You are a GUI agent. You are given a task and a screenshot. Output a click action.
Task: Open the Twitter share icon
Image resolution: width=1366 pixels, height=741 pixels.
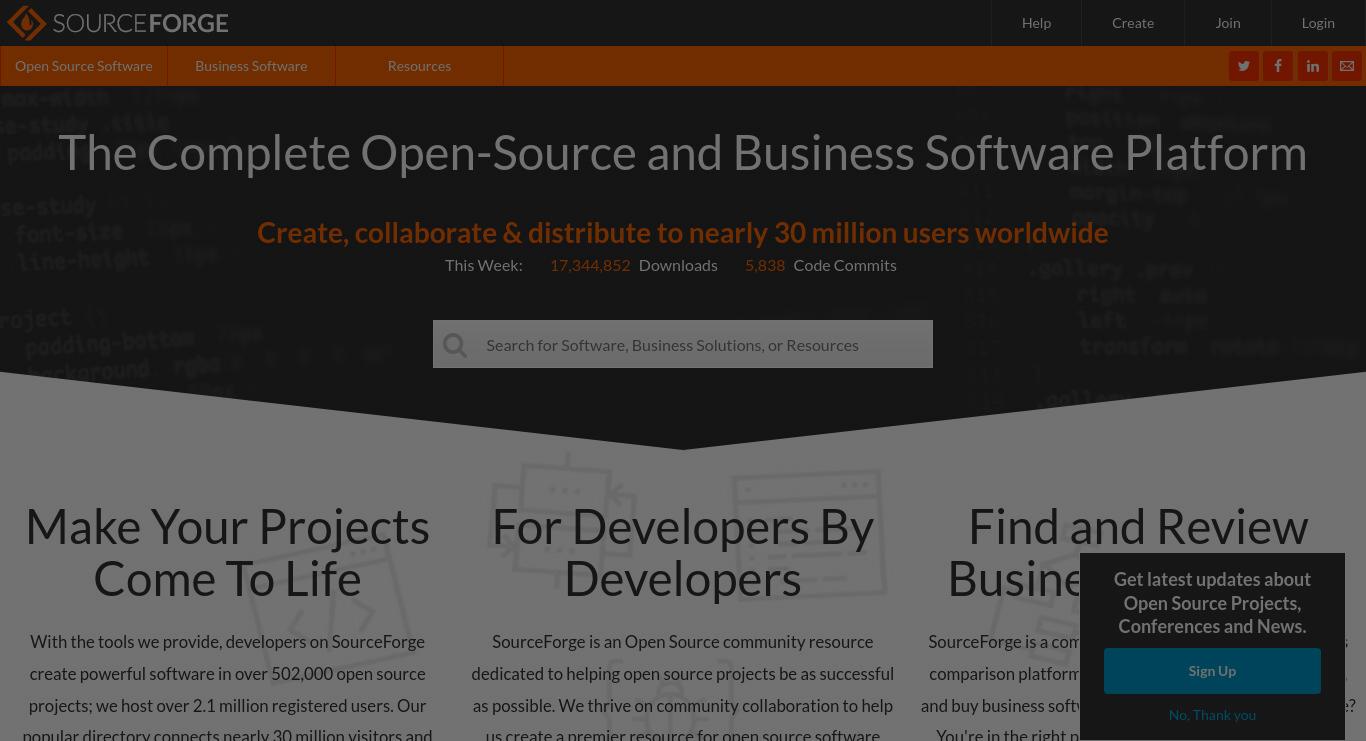pyautogui.click(x=1244, y=66)
